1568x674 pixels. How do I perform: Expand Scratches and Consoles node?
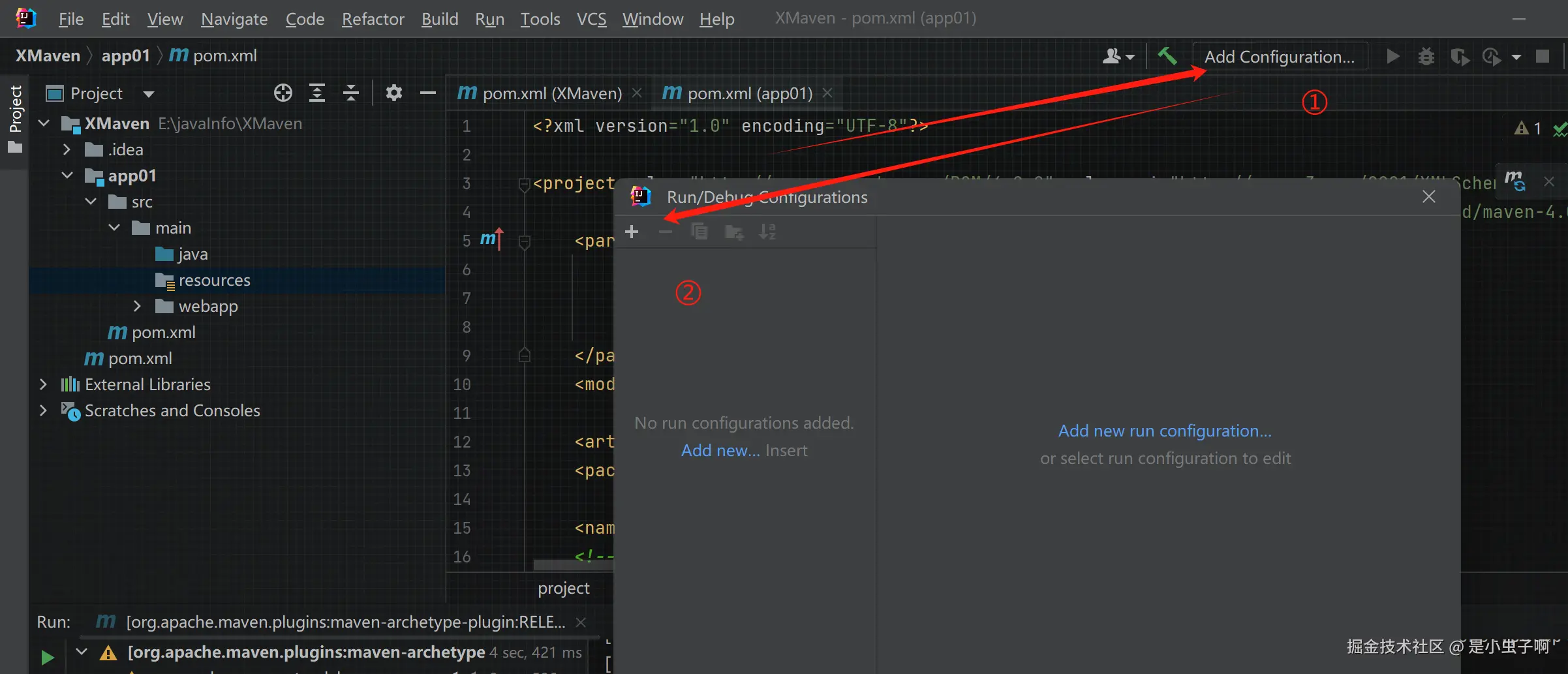click(x=43, y=410)
